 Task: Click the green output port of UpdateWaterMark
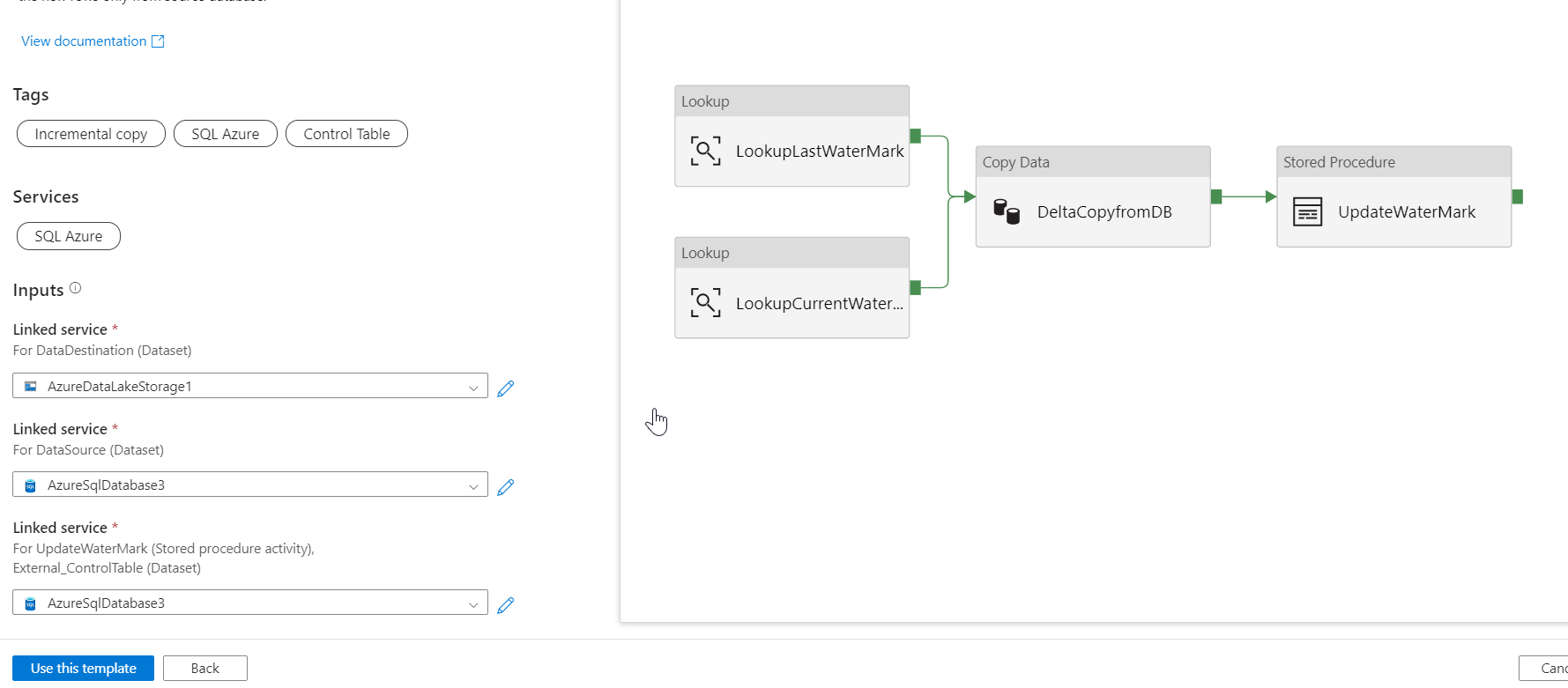click(1517, 196)
